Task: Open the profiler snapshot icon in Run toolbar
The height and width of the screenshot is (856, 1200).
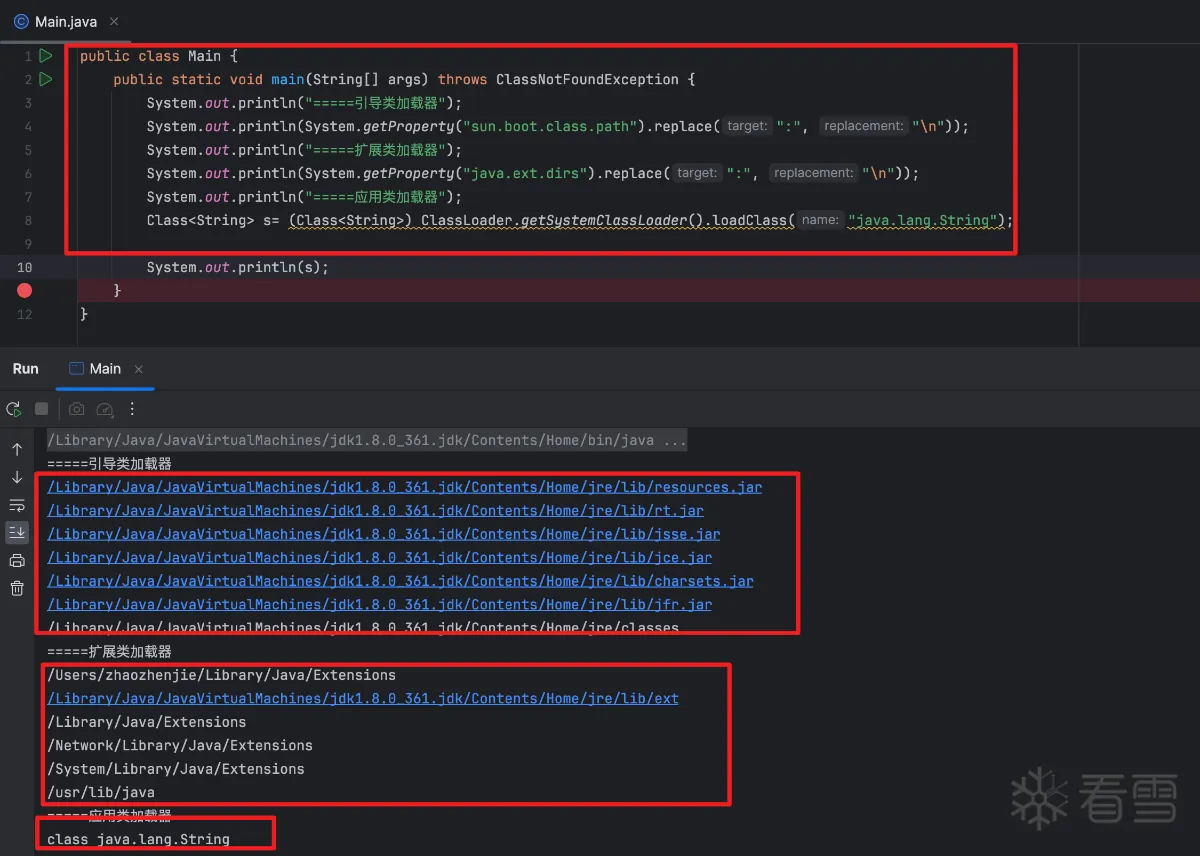Action: [x=105, y=409]
